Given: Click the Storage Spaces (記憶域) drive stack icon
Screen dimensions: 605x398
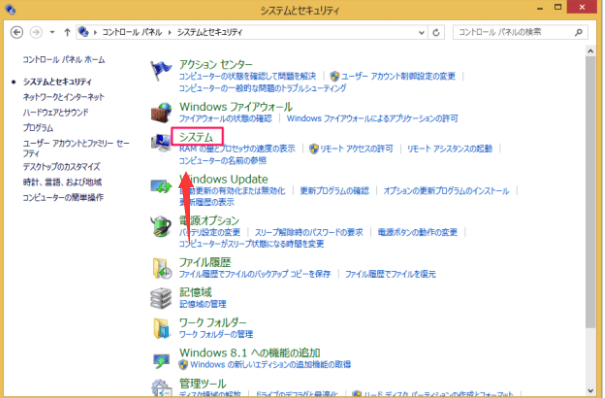Looking at the screenshot, I should pyautogui.click(x=161, y=298).
